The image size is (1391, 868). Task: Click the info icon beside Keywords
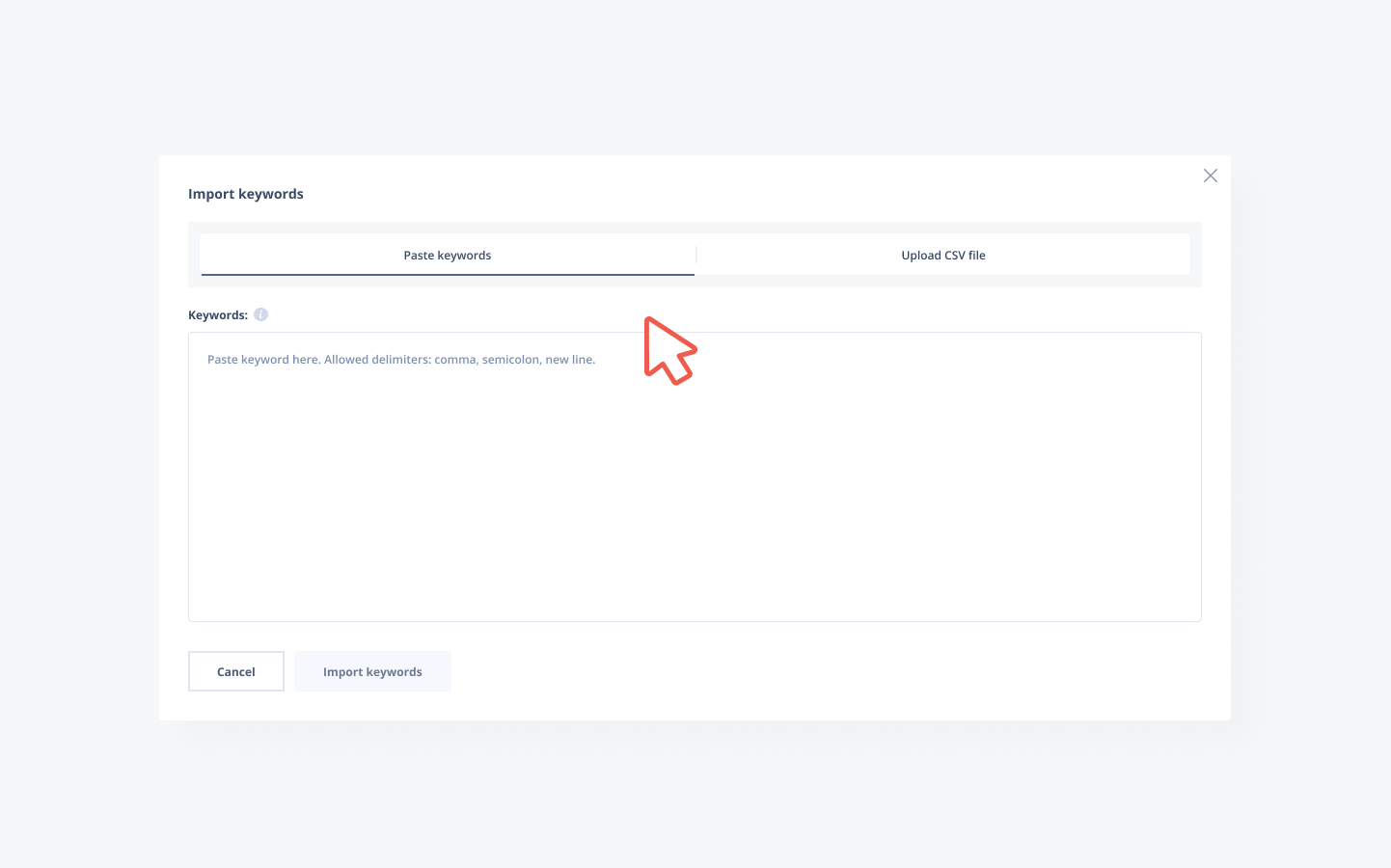(x=260, y=314)
